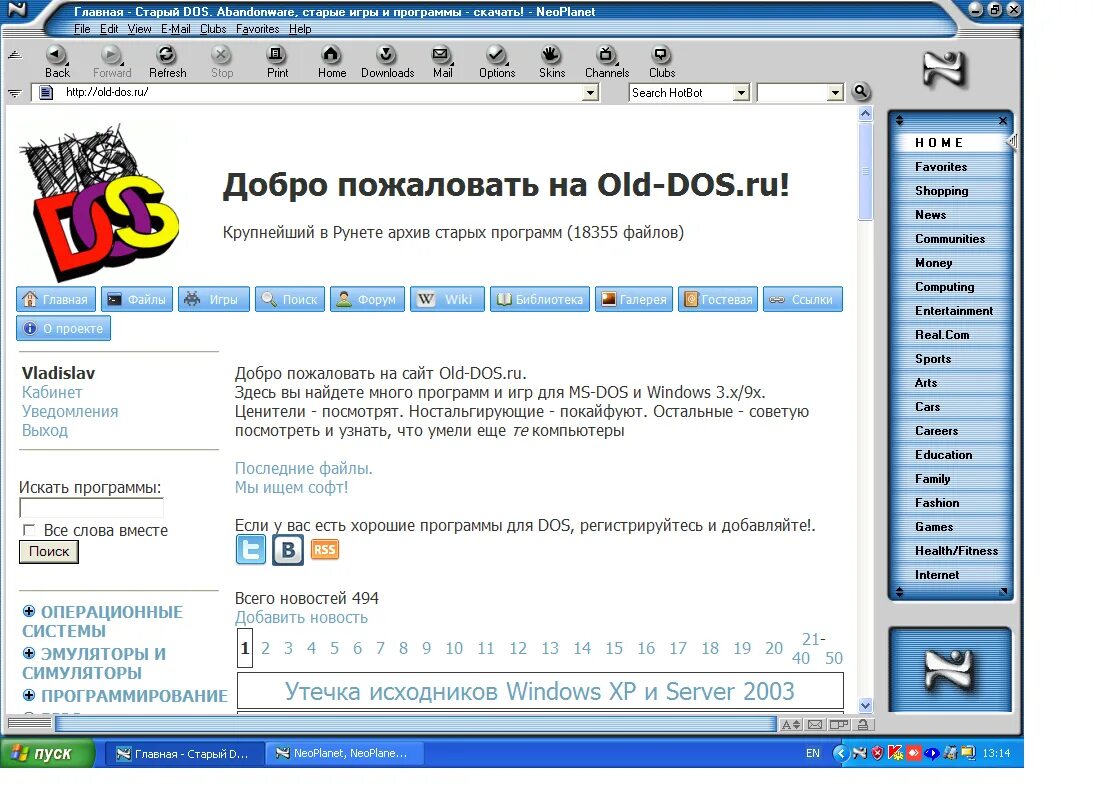Select the Computing channel in sidebar
Screen dimensions: 1094x805
(x=945, y=287)
